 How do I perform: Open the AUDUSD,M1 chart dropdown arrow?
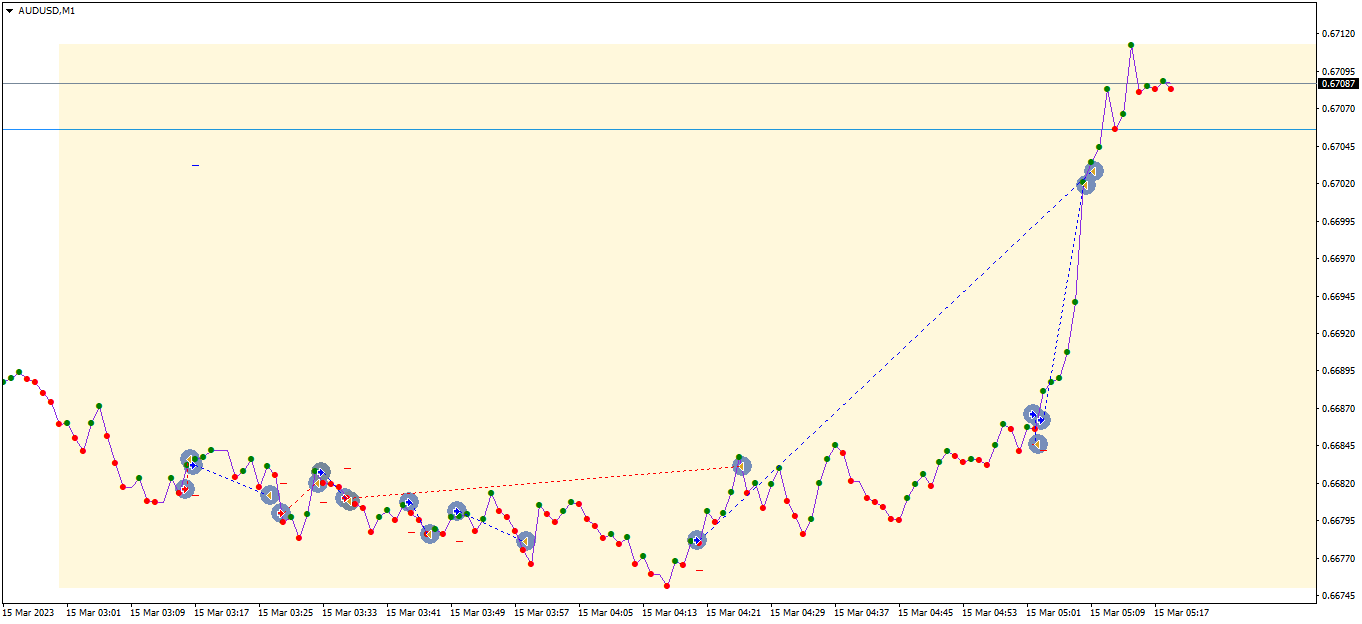click(x=10, y=10)
